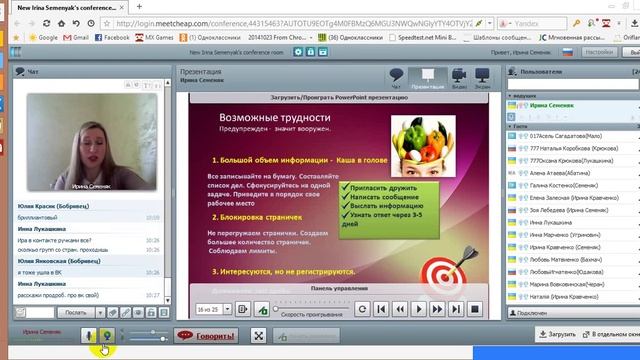
Task: Click the green upload icon in control panel
Action: click(x=262, y=309)
